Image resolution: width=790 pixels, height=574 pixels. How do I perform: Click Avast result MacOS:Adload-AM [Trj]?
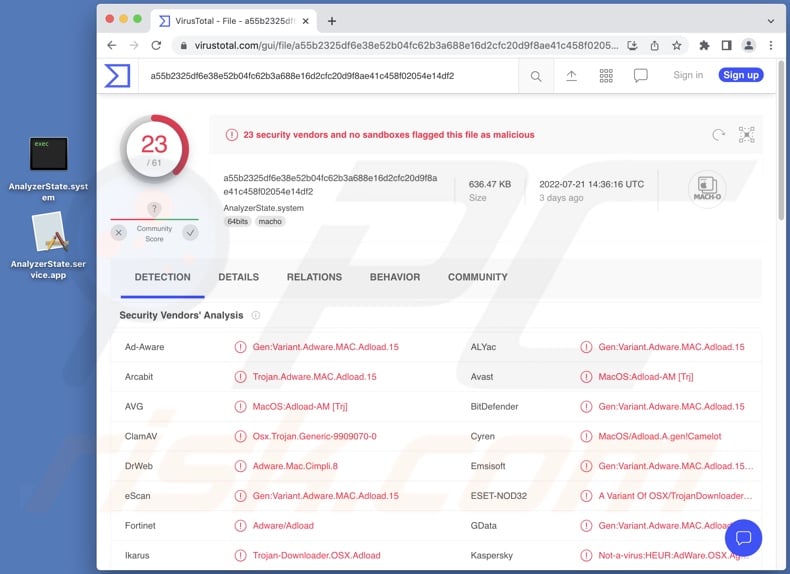(645, 377)
